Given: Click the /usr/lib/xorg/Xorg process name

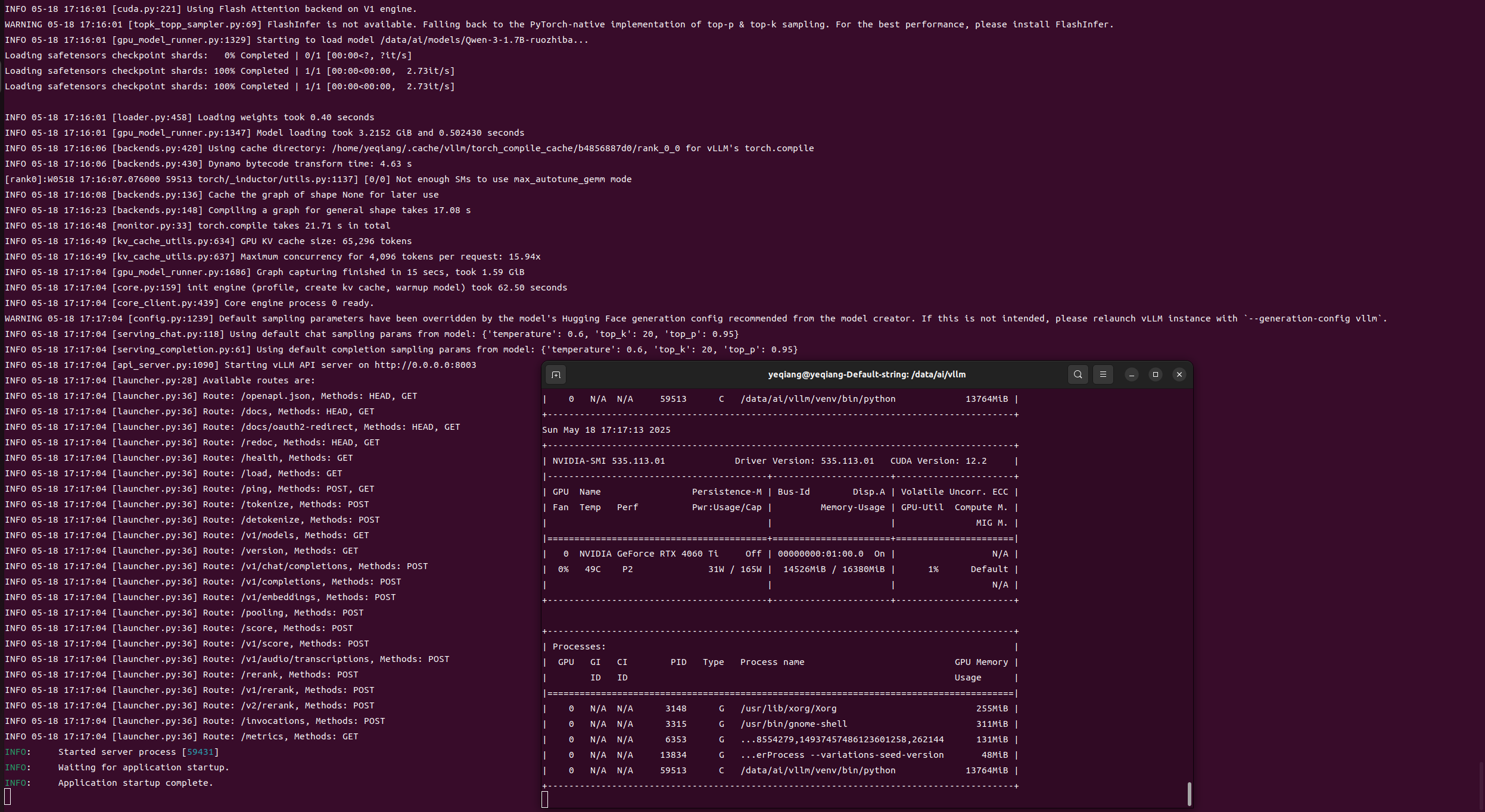Looking at the screenshot, I should tap(788, 708).
